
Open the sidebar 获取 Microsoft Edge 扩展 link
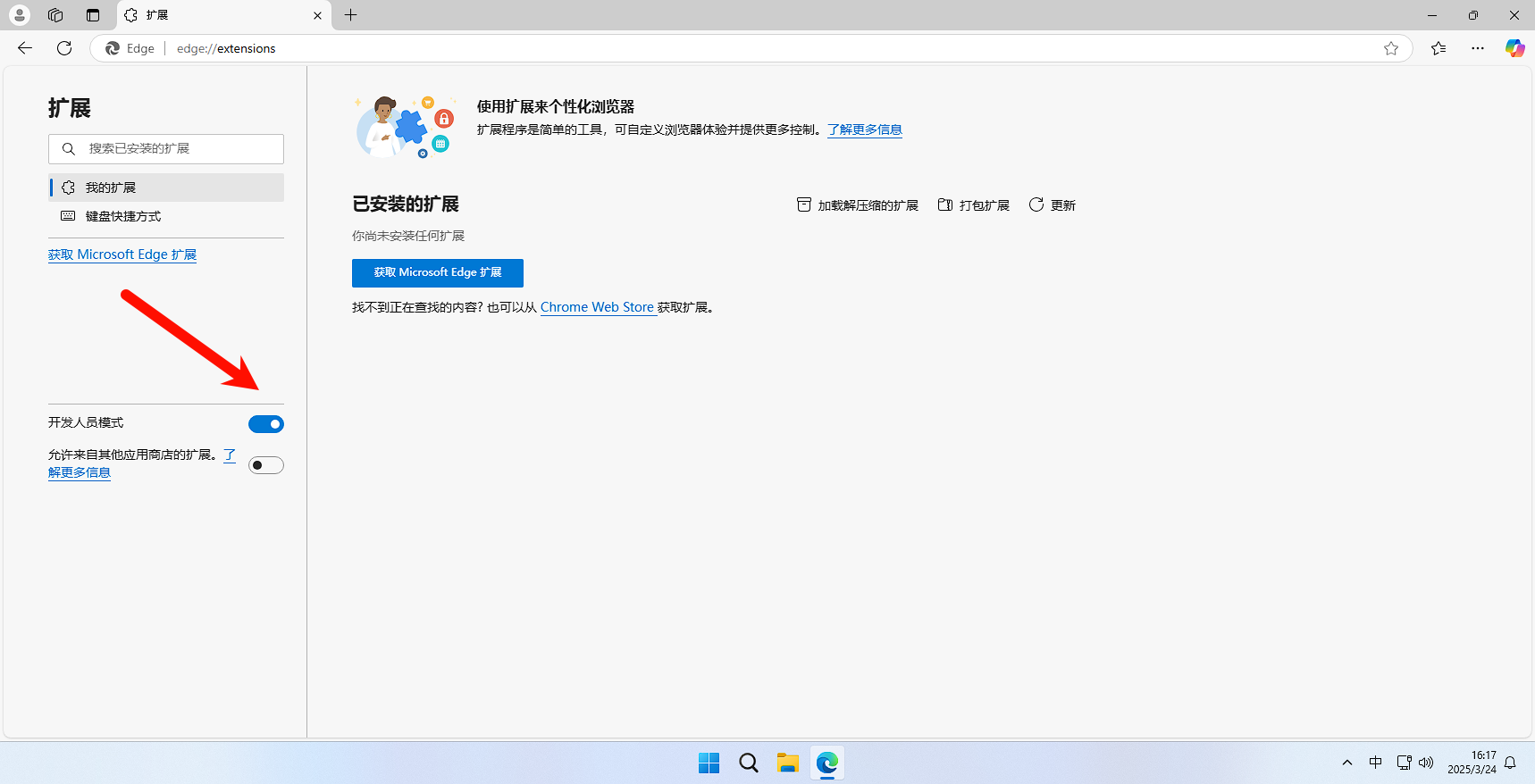tap(122, 254)
